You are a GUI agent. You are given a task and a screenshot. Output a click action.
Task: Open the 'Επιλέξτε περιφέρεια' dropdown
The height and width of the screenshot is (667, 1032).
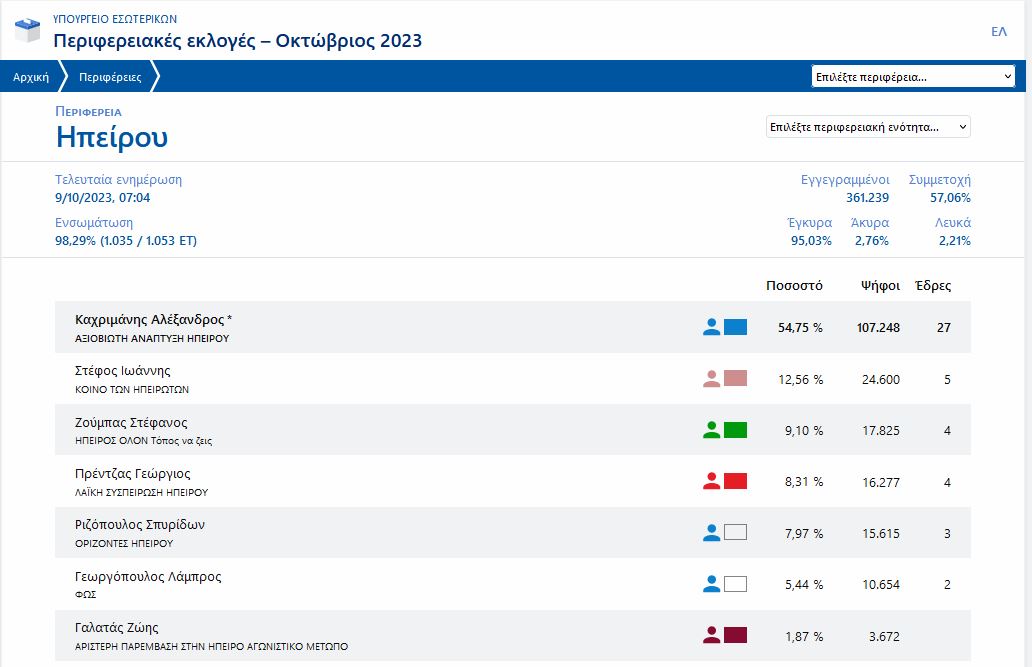coord(913,77)
